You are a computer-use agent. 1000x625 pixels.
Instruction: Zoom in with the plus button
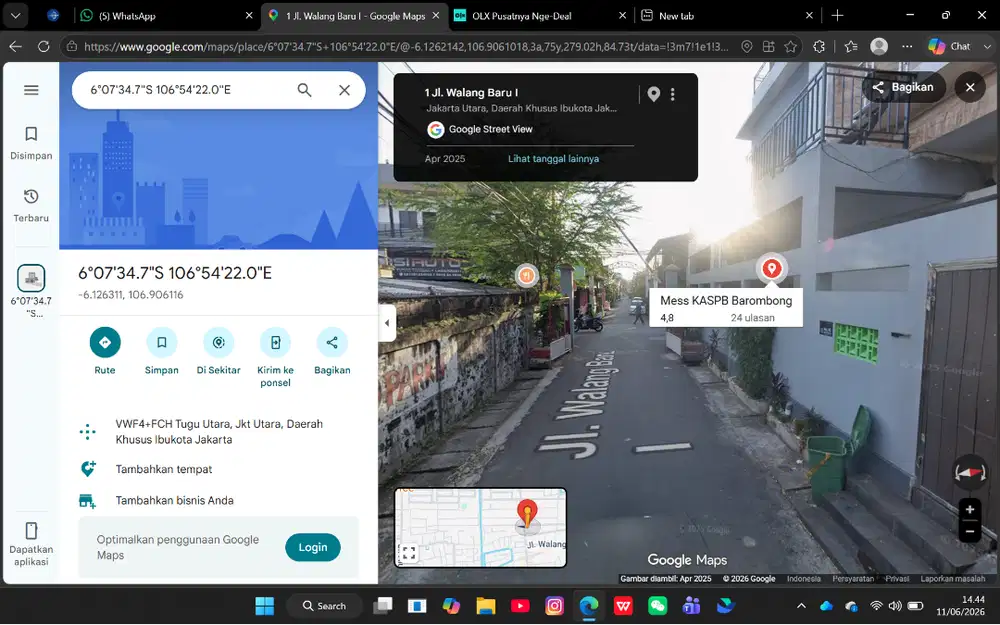(x=969, y=510)
